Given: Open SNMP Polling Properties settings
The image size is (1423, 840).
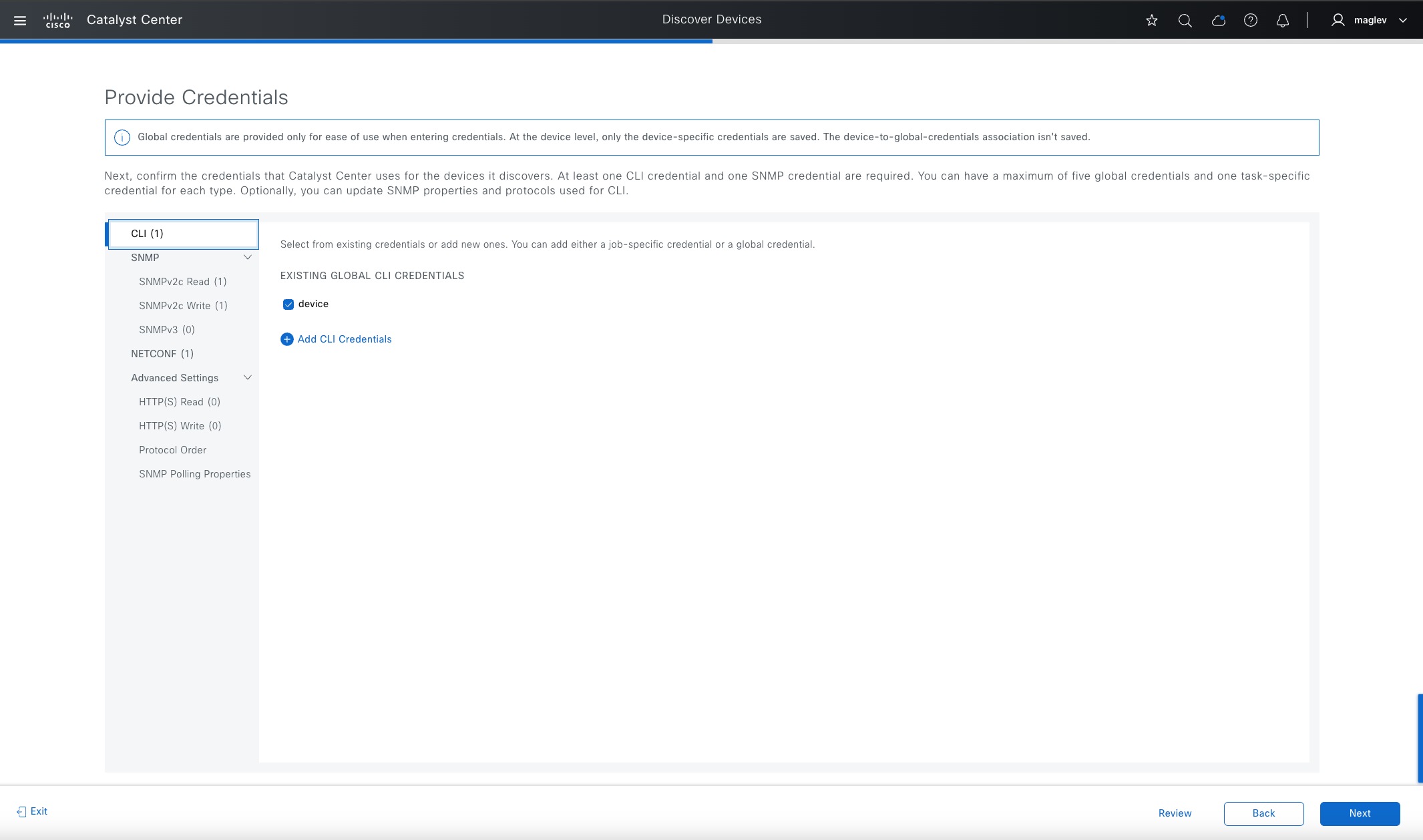Looking at the screenshot, I should (194, 473).
